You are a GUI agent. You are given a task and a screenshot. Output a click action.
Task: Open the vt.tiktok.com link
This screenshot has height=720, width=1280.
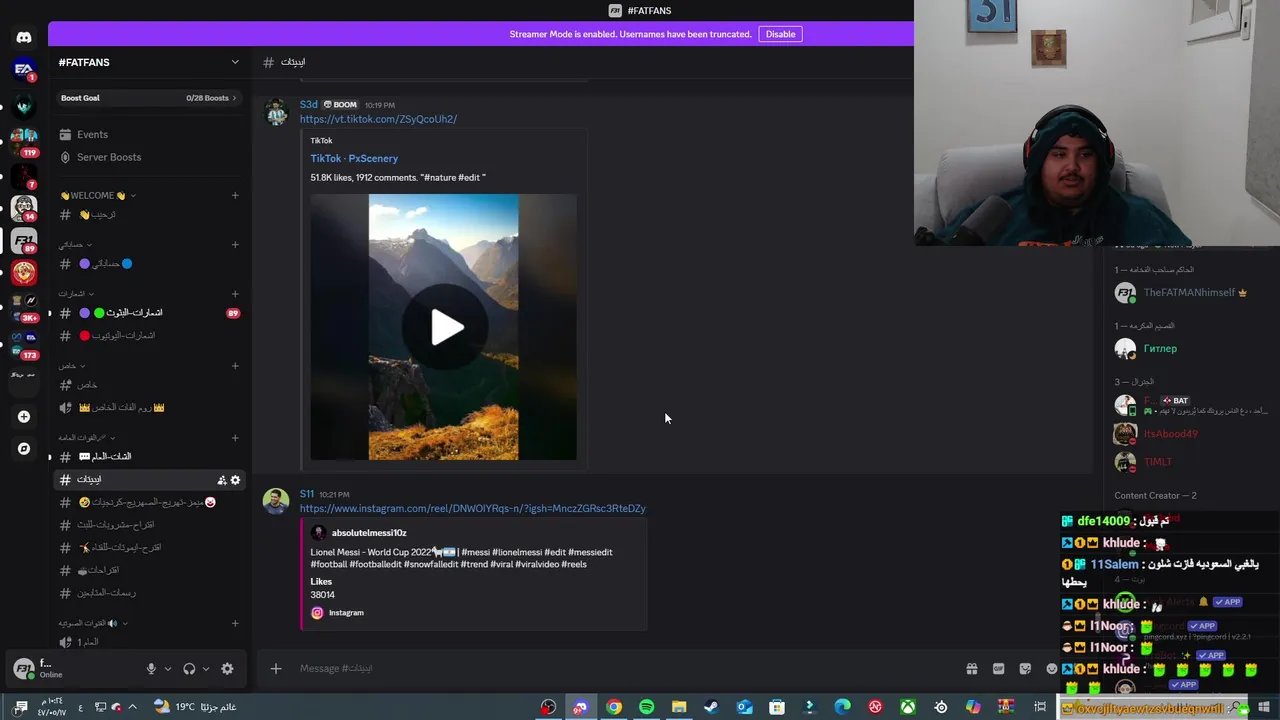tap(378, 119)
